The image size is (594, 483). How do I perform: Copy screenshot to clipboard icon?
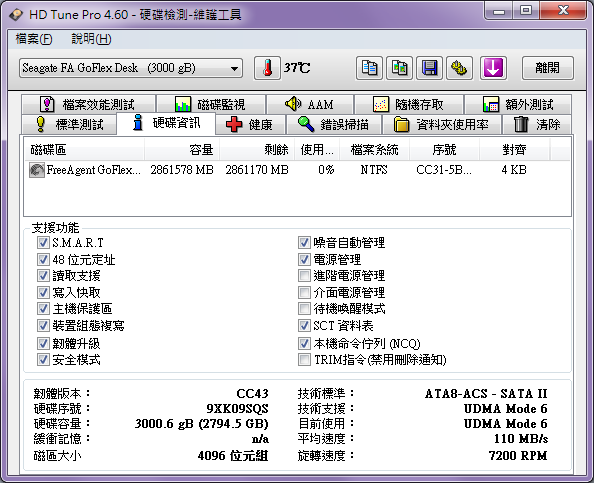(399, 68)
